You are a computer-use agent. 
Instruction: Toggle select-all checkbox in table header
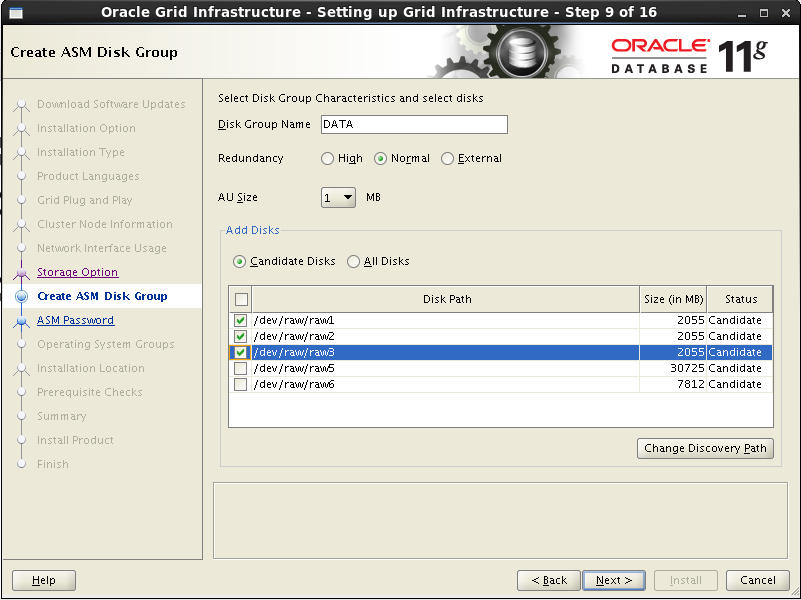point(241,299)
